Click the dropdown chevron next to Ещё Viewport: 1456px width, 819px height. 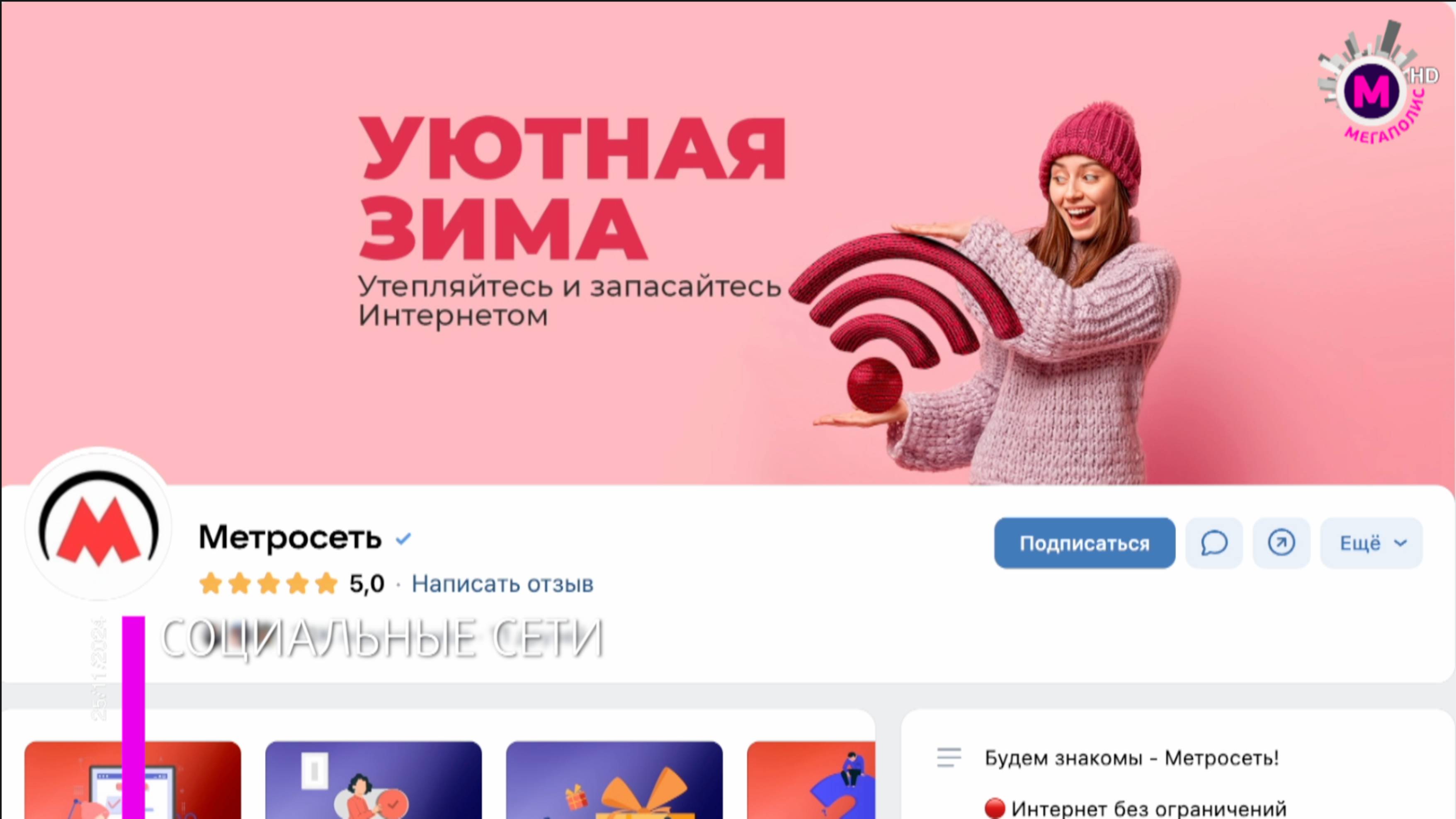coord(1400,543)
